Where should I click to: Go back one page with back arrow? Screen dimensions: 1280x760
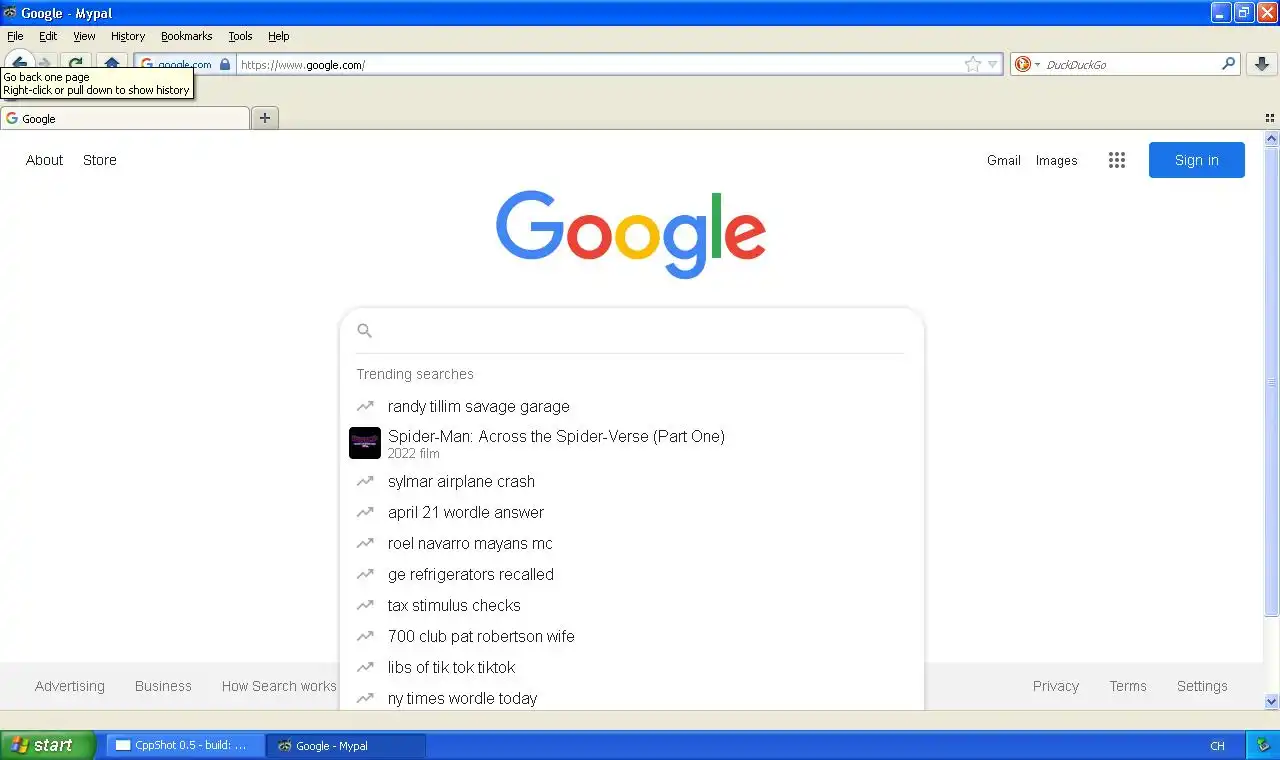pyautogui.click(x=20, y=62)
